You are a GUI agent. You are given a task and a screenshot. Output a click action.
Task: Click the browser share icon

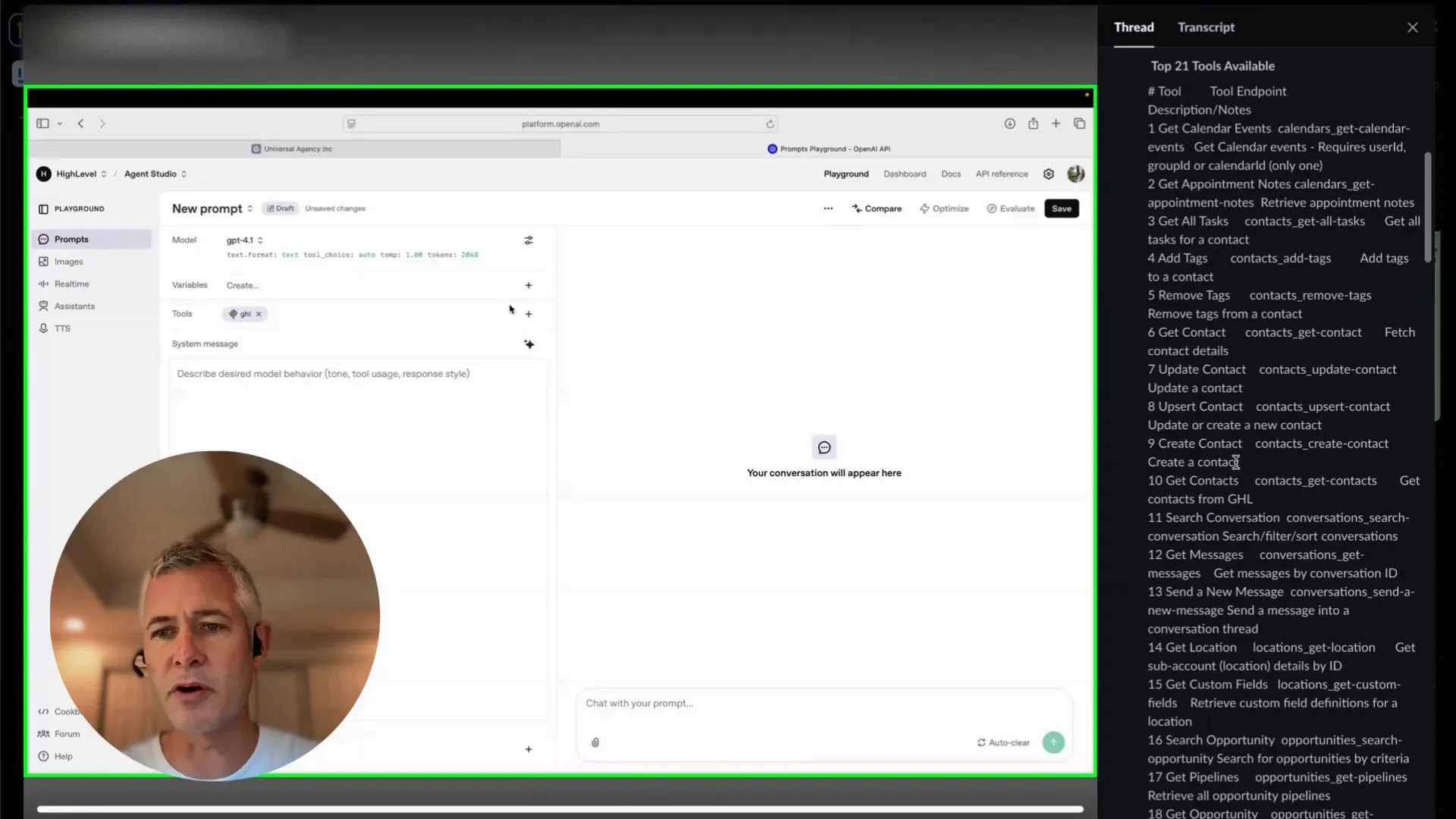click(1033, 124)
